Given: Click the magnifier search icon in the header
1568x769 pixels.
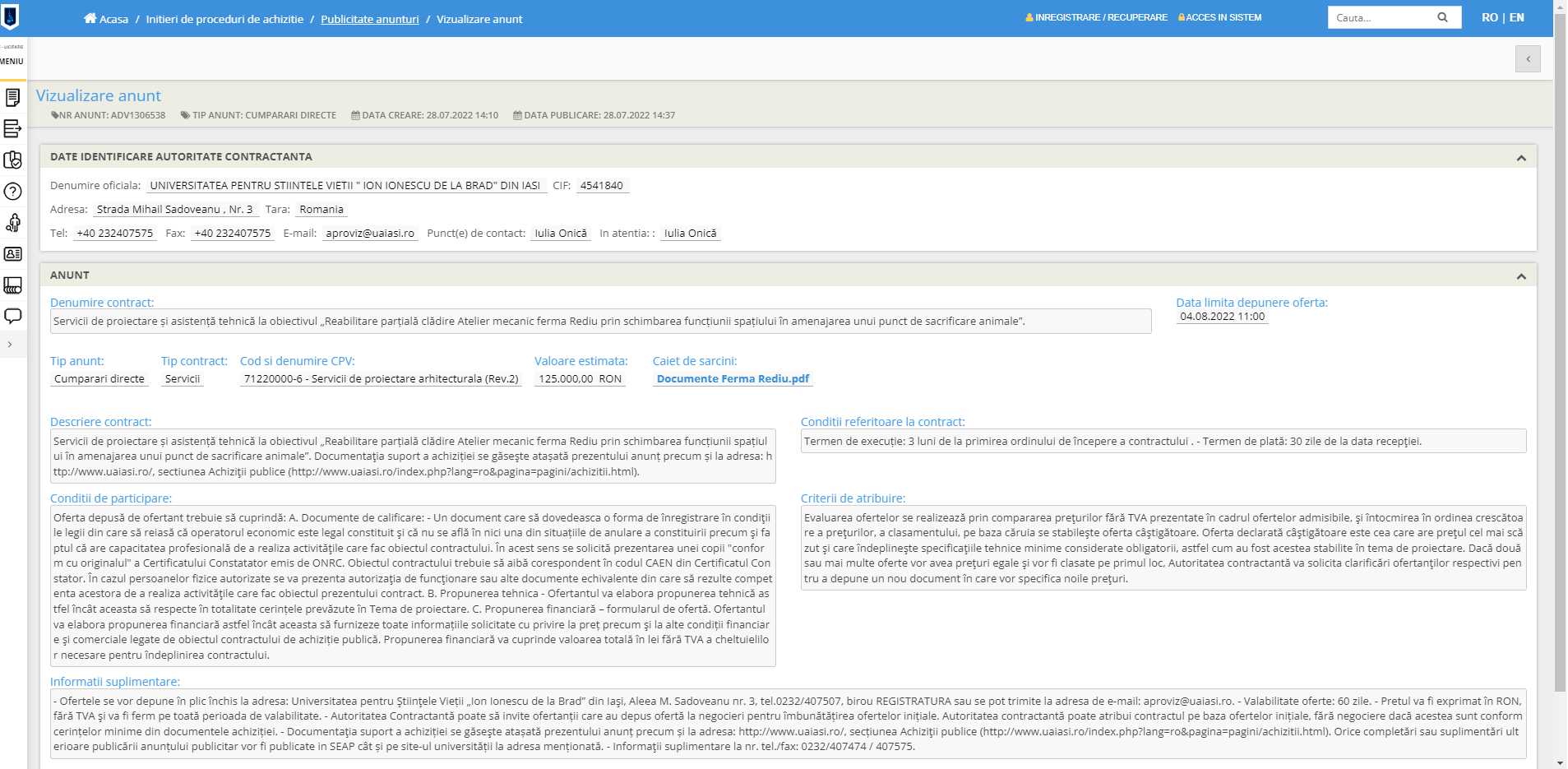Looking at the screenshot, I should (1442, 17).
